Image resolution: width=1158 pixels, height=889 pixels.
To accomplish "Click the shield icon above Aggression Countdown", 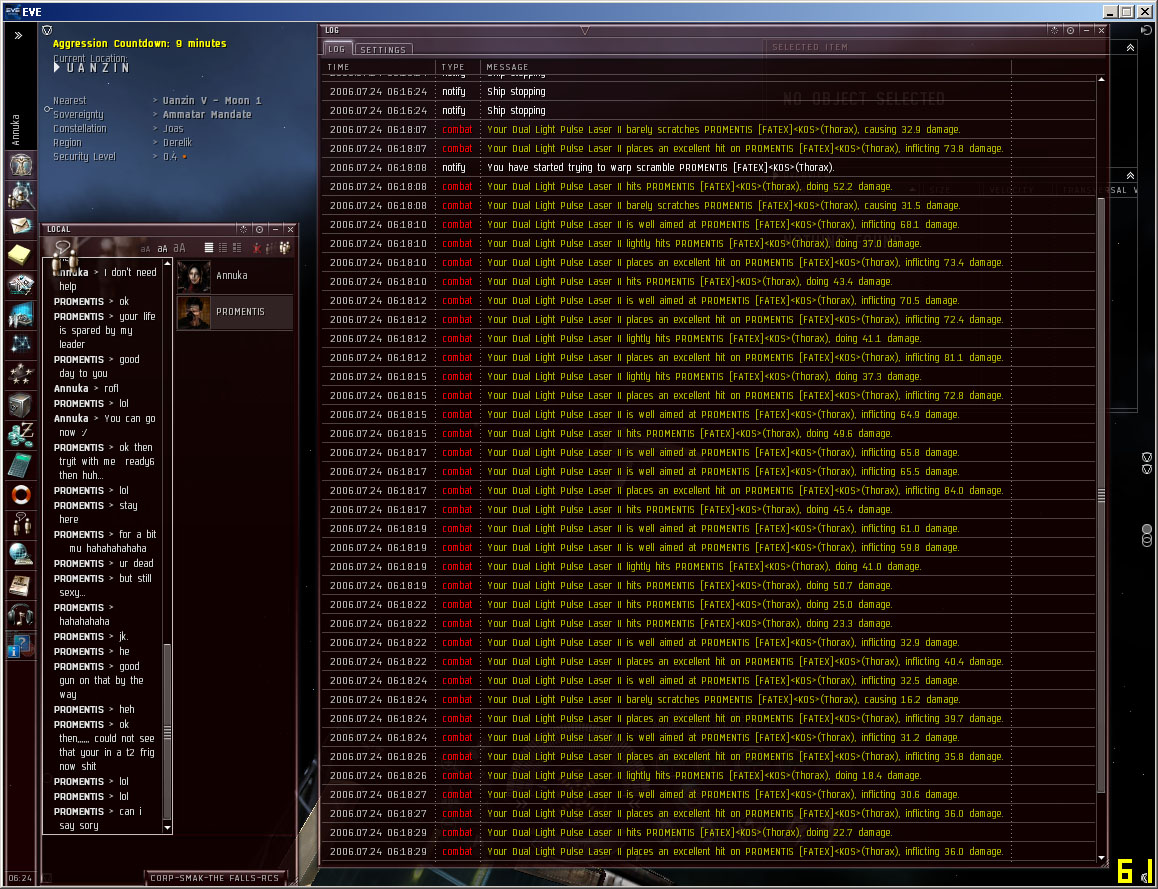I will coord(47,30).
